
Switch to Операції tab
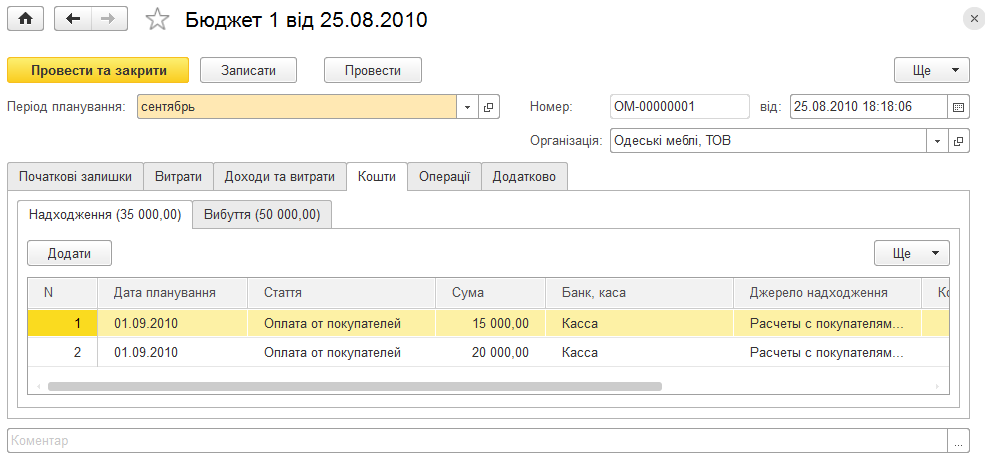445,177
